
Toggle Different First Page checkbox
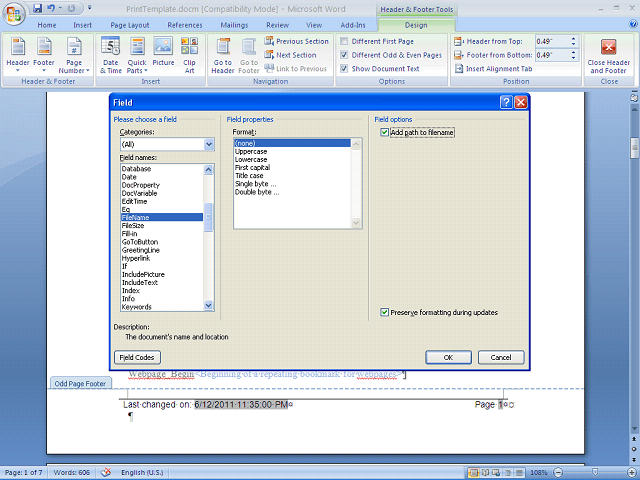click(x=344, y=41)
